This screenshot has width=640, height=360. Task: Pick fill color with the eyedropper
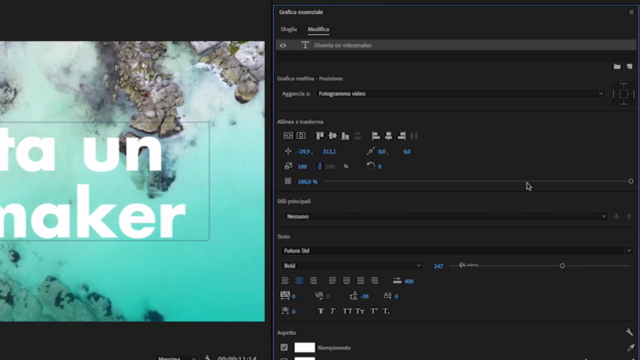coord(631,348)
